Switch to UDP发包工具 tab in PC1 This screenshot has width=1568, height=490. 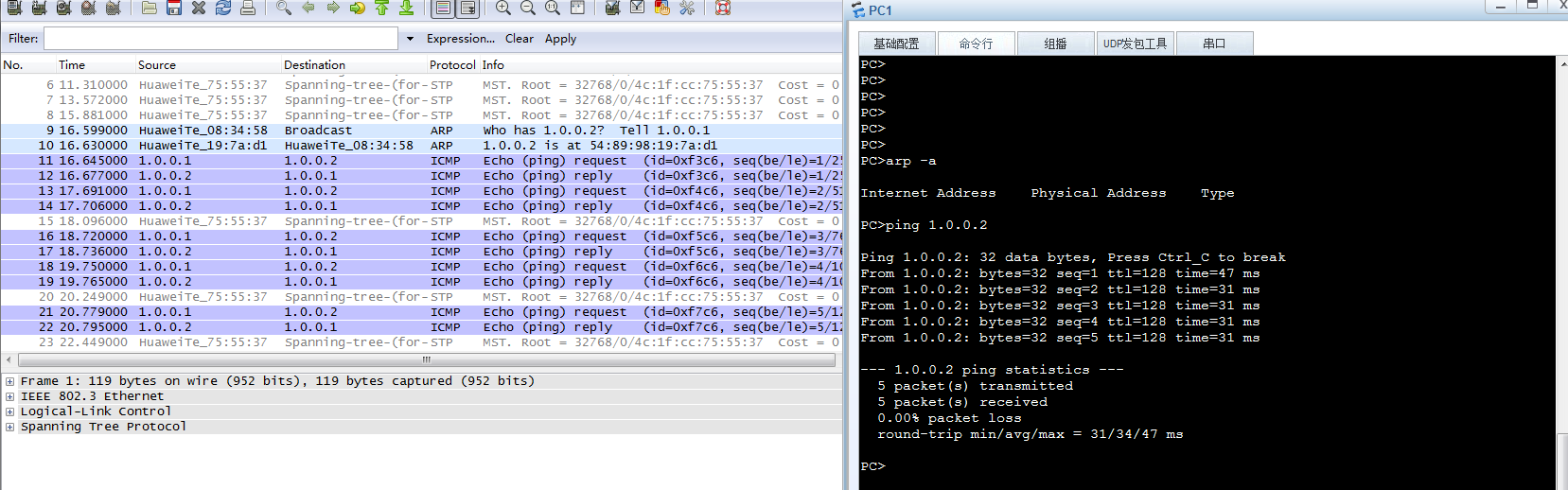click(1135, 44)
